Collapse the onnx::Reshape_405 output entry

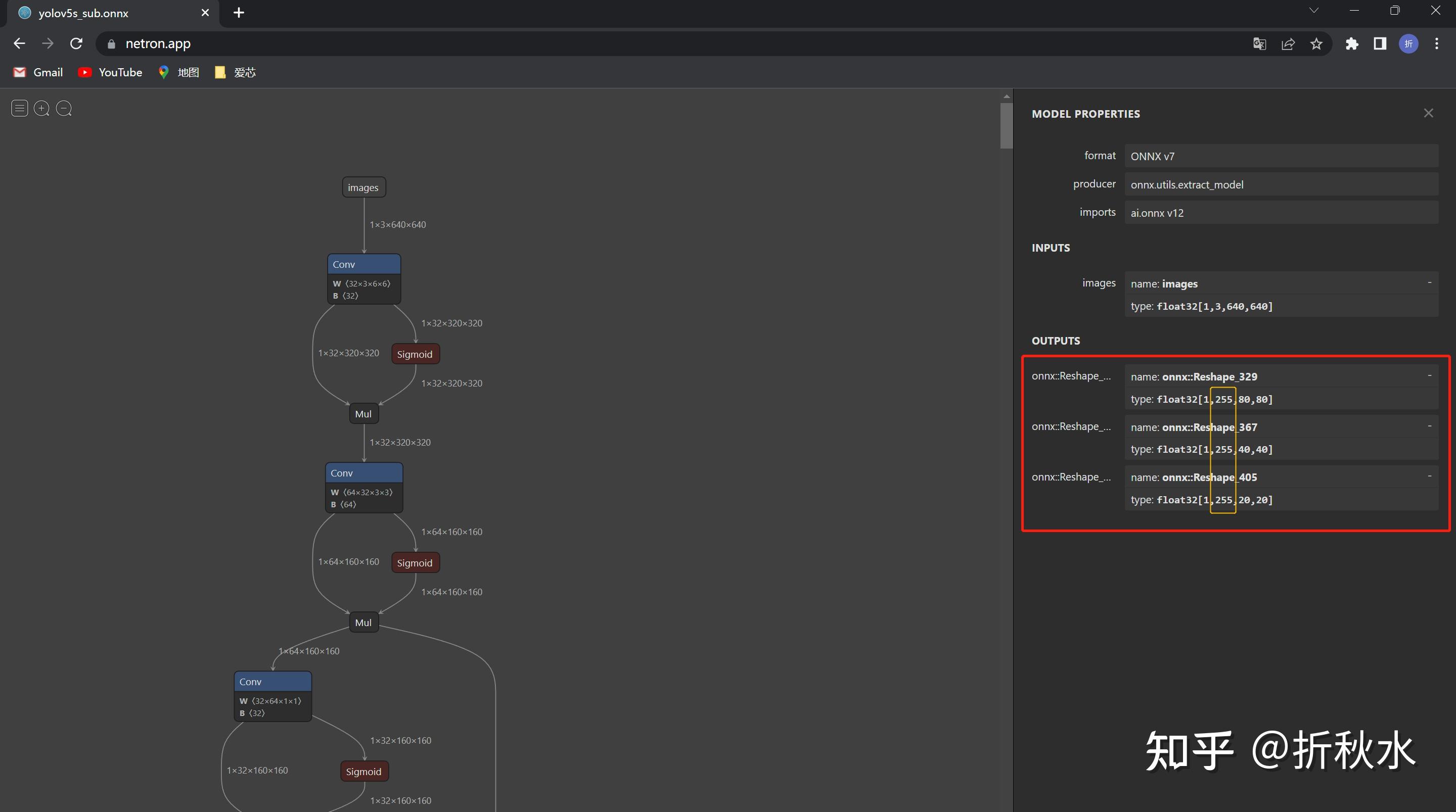[x=1429, y=476]
